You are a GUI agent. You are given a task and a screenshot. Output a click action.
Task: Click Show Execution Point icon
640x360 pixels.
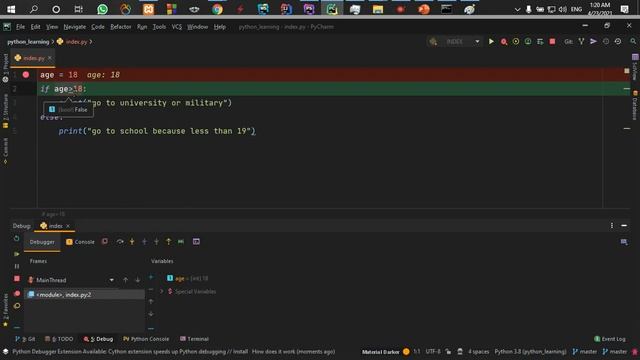105,242
